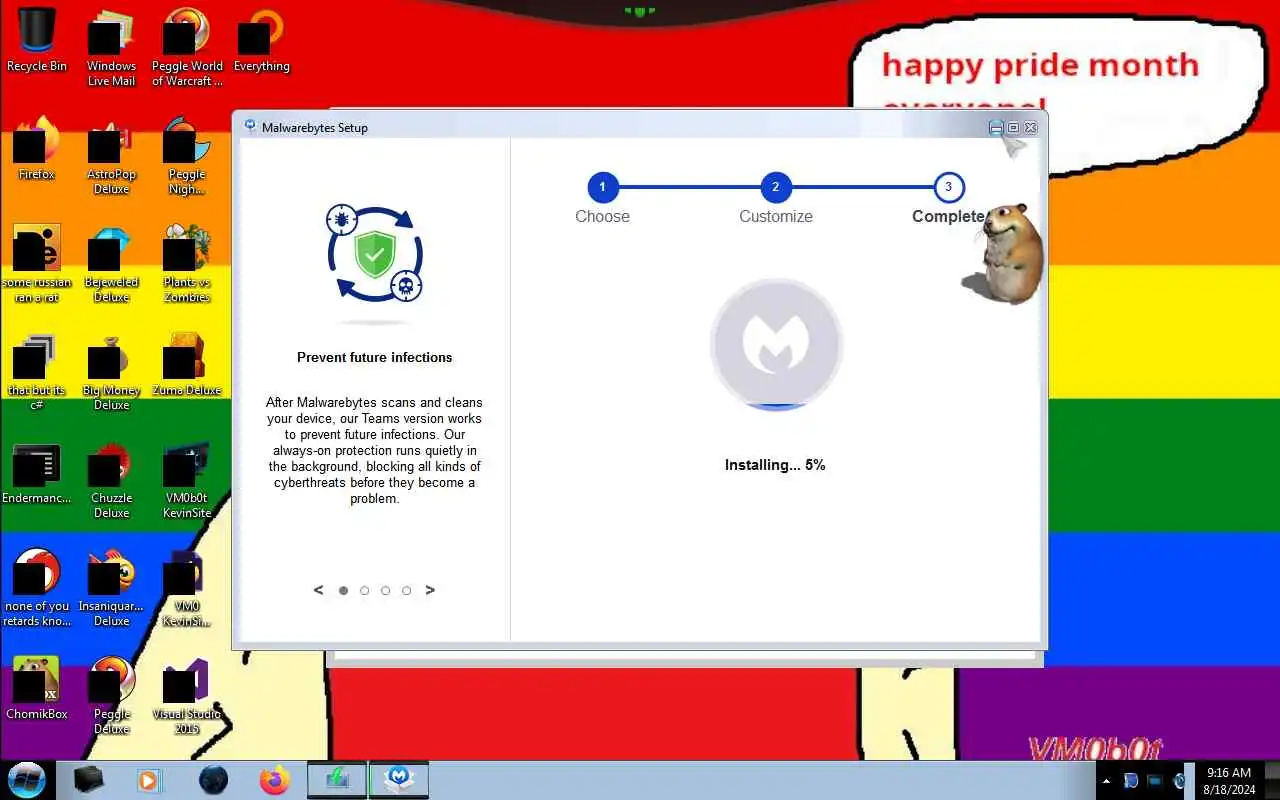Click the dark round taskbar icon
The height and width of the screenshot is (800, 1280).
213,779
